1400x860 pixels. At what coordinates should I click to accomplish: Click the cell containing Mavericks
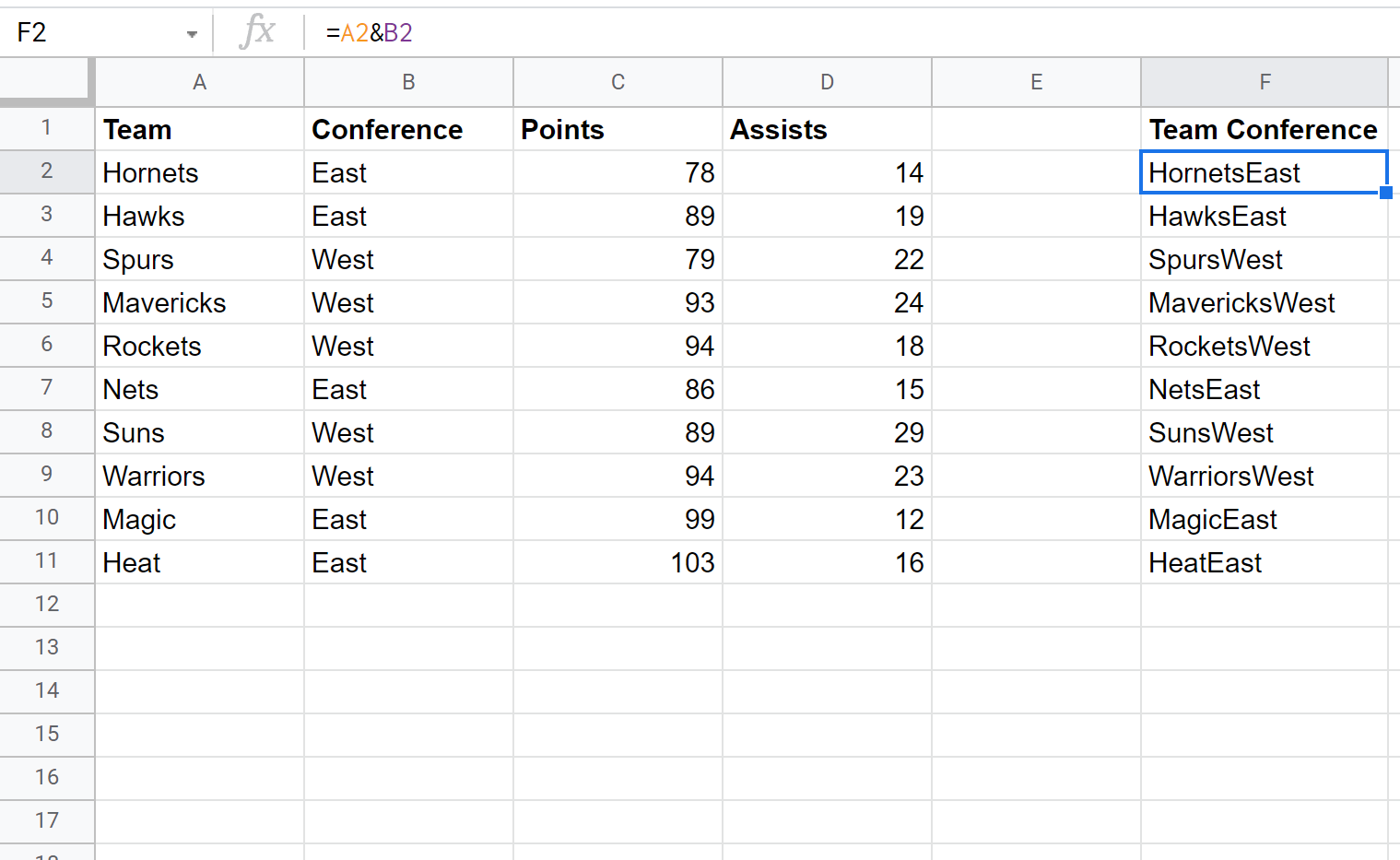[199, 303]
